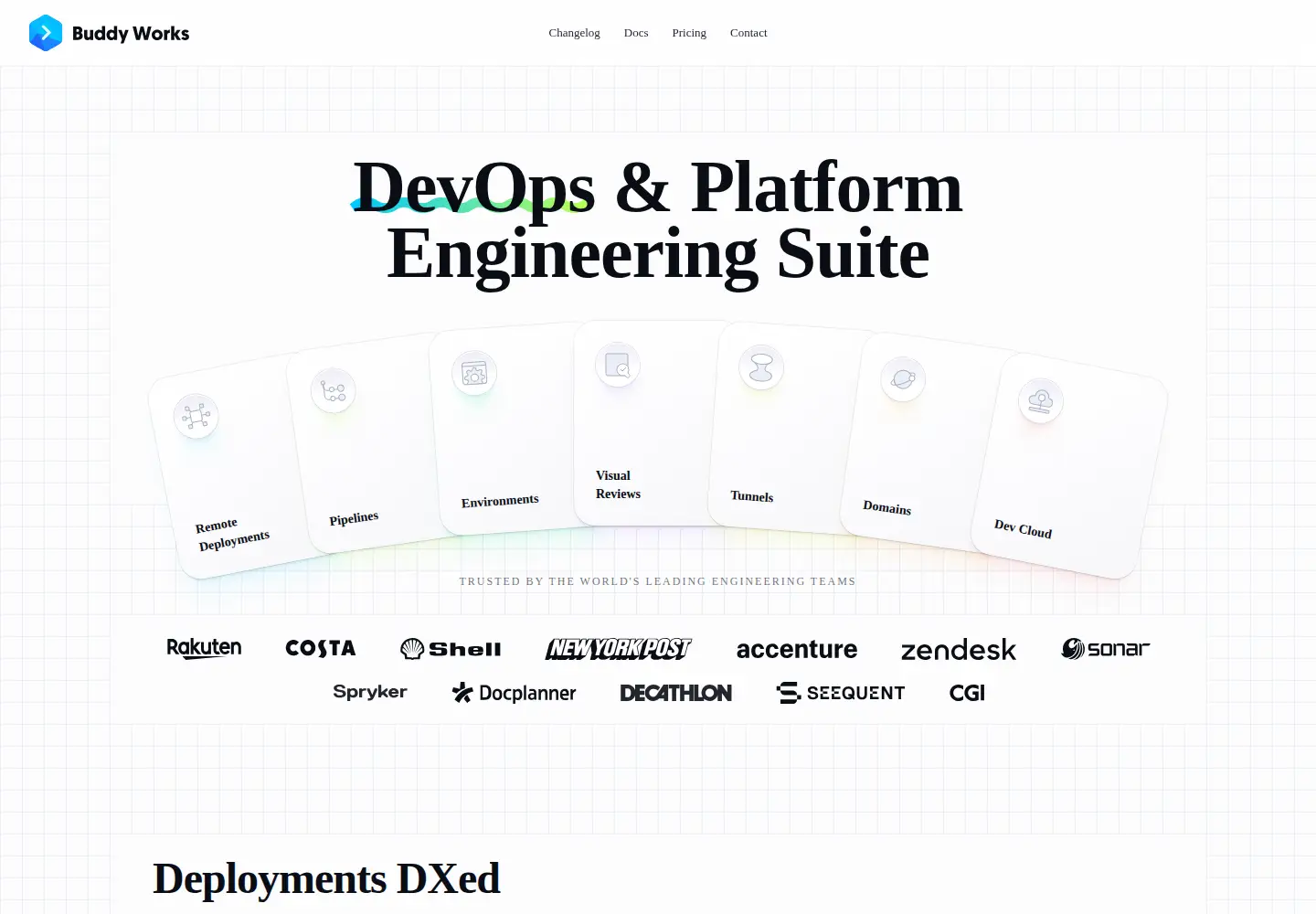The width and height of the screenshot is (1316, 914).
Task: Click the Costa logo
Action: [321, 648]
